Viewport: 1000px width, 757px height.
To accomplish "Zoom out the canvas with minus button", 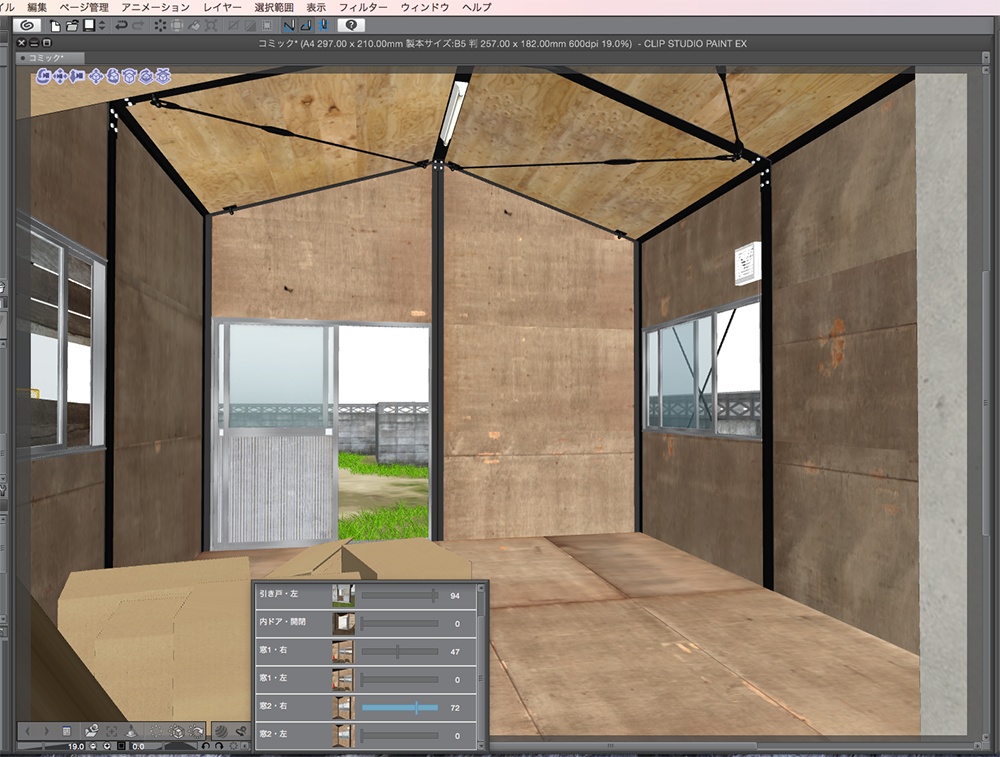I will click(x=92, y=746).
